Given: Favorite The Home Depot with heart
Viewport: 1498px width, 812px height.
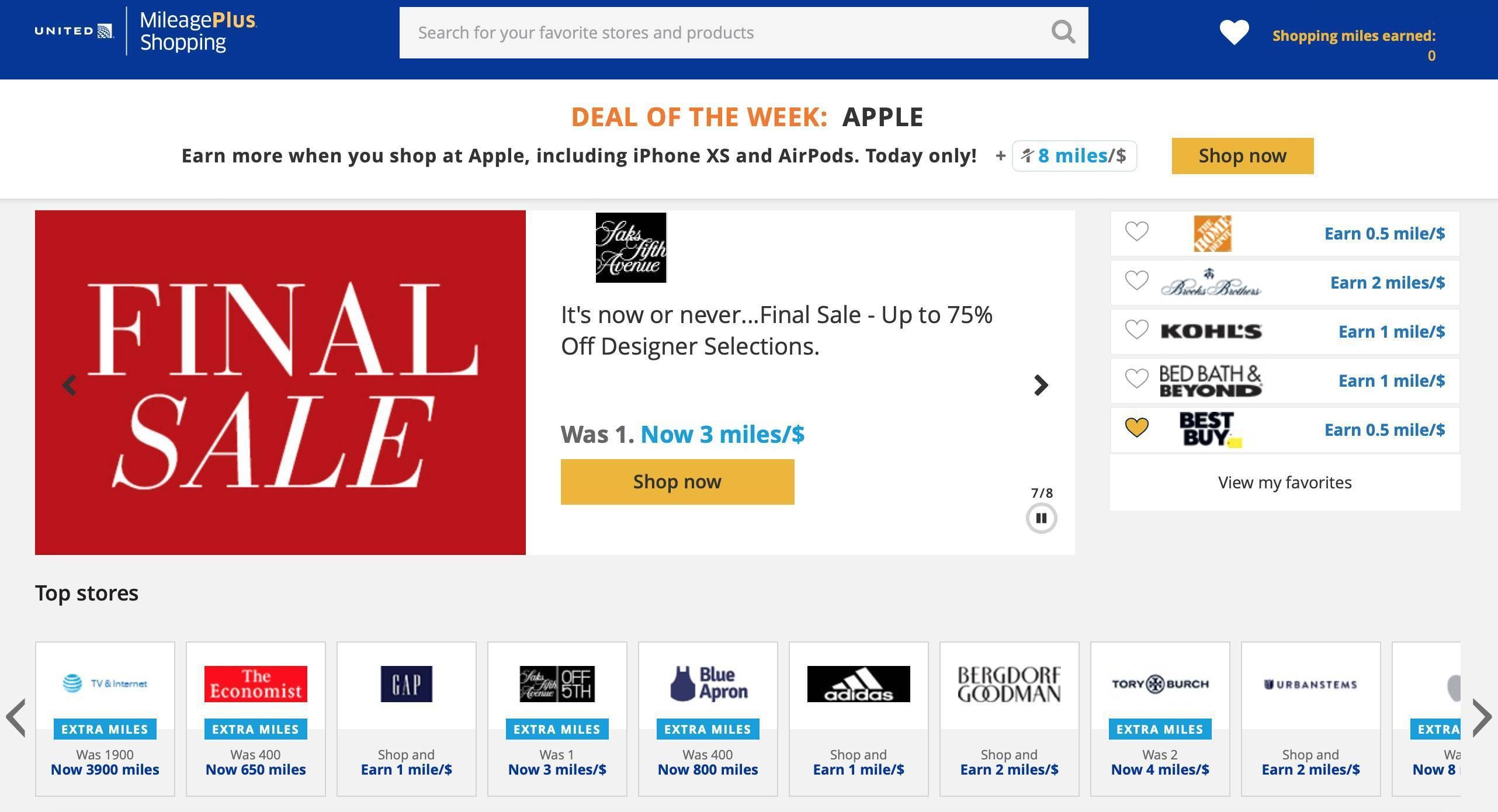Looking at the screenshot, I should pyautogui.click(x=1137, y=232).
